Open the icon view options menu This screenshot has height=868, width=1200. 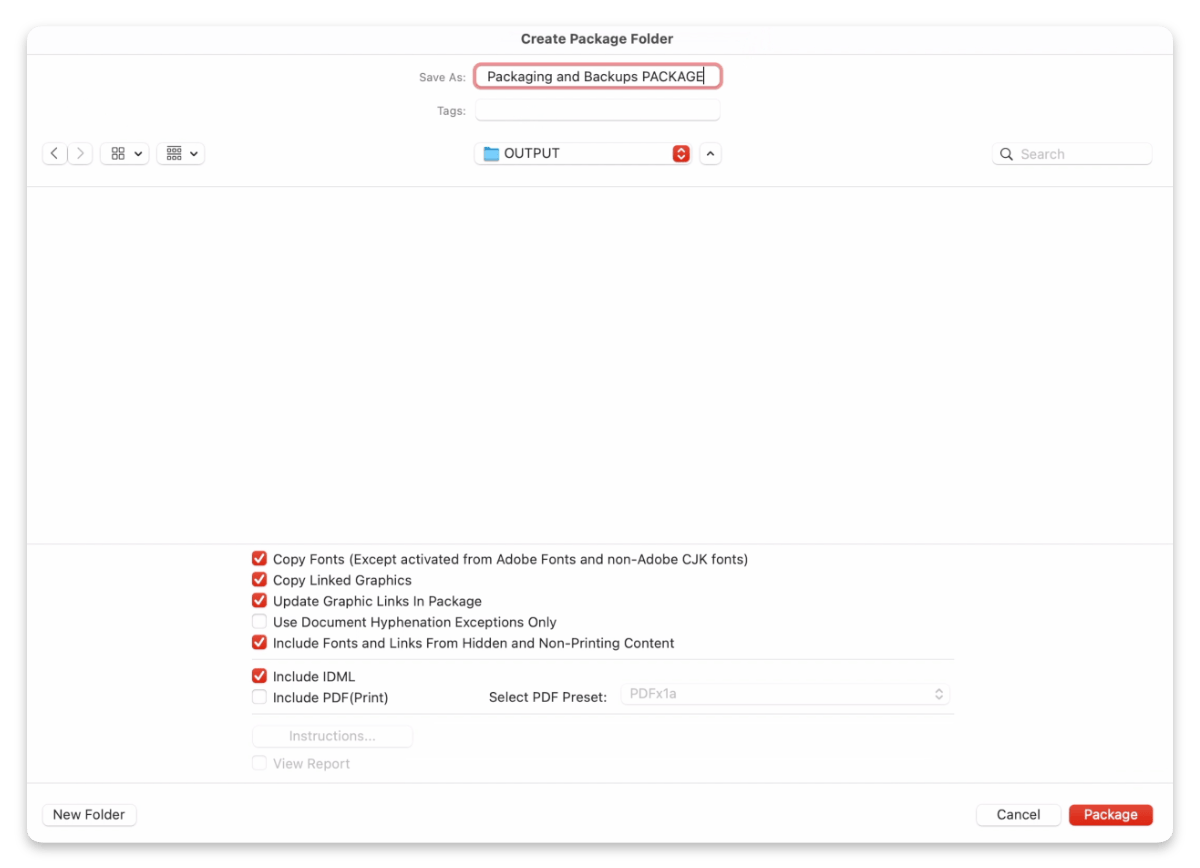click(x=125, y=154)
